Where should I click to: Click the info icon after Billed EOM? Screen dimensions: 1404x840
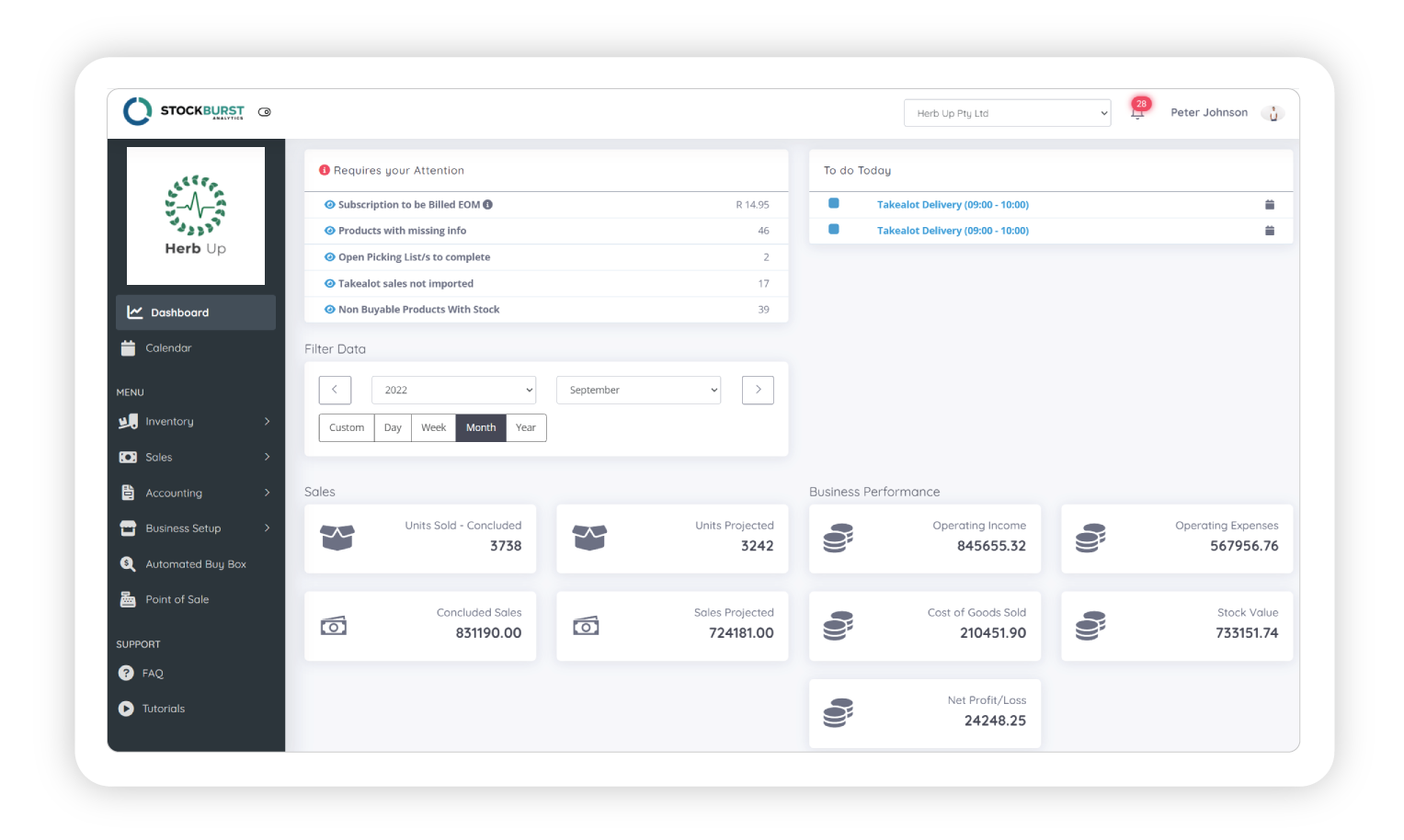488,205
